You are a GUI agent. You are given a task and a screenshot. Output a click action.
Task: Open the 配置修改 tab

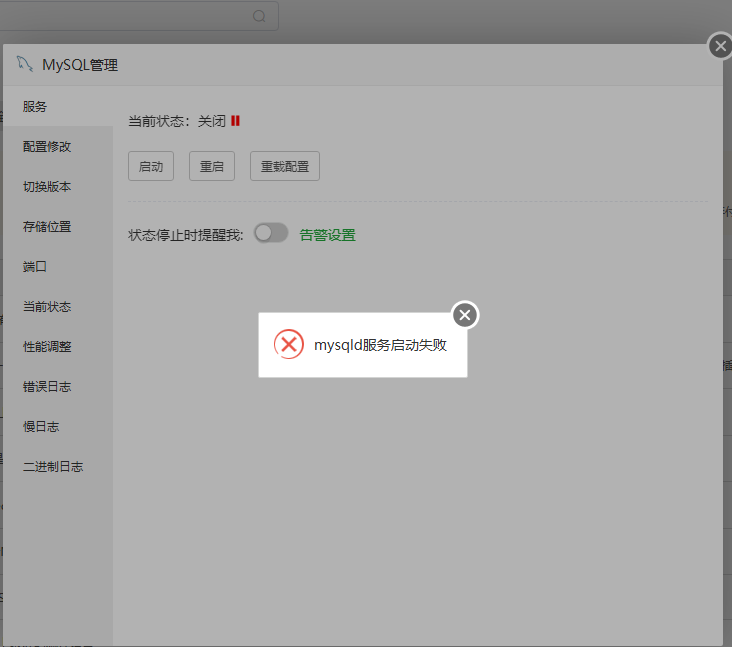point(58,147)
